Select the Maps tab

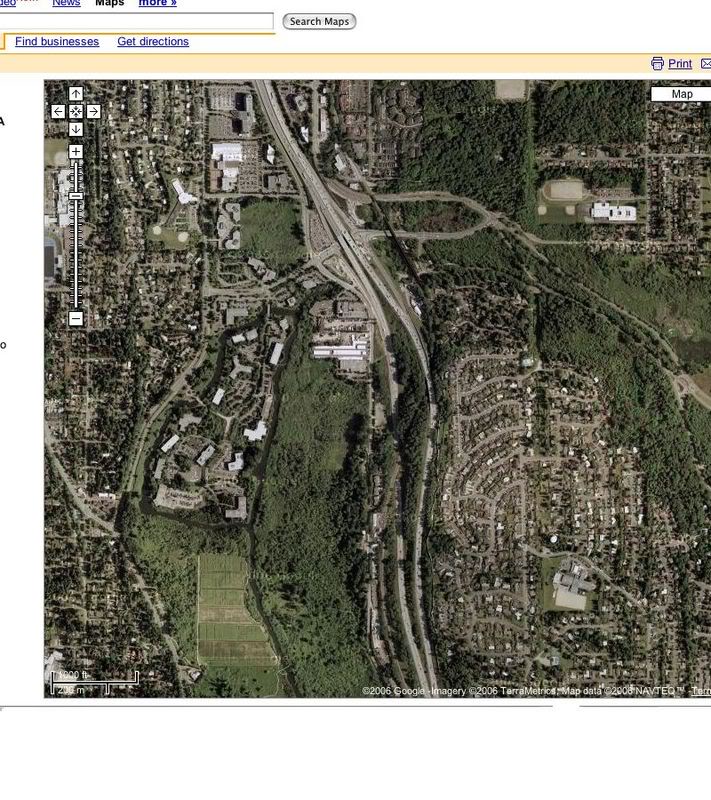(x=110, y=3)
